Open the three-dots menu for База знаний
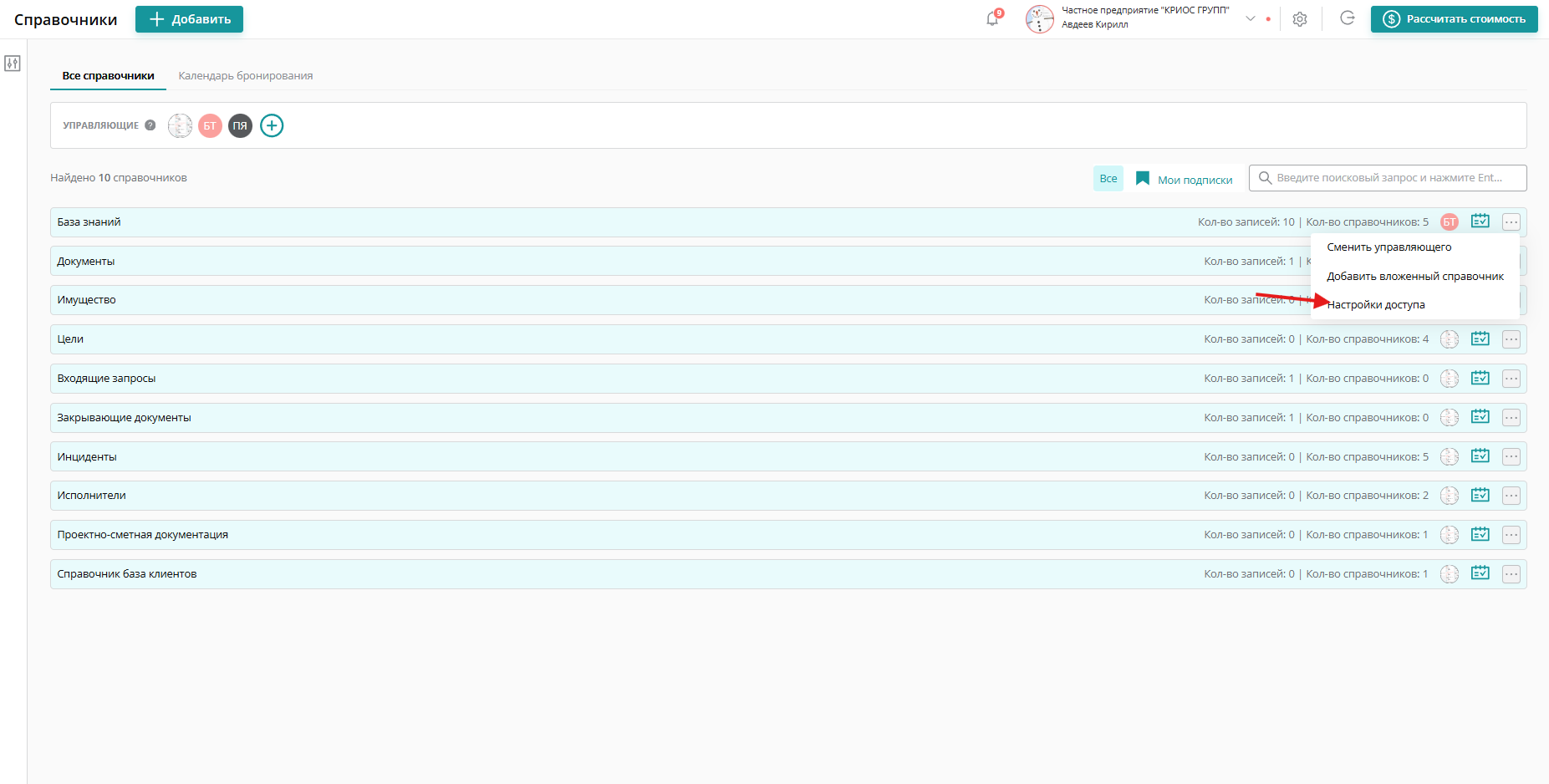Screen dimensions: 1549x784 pos(1511,222)
